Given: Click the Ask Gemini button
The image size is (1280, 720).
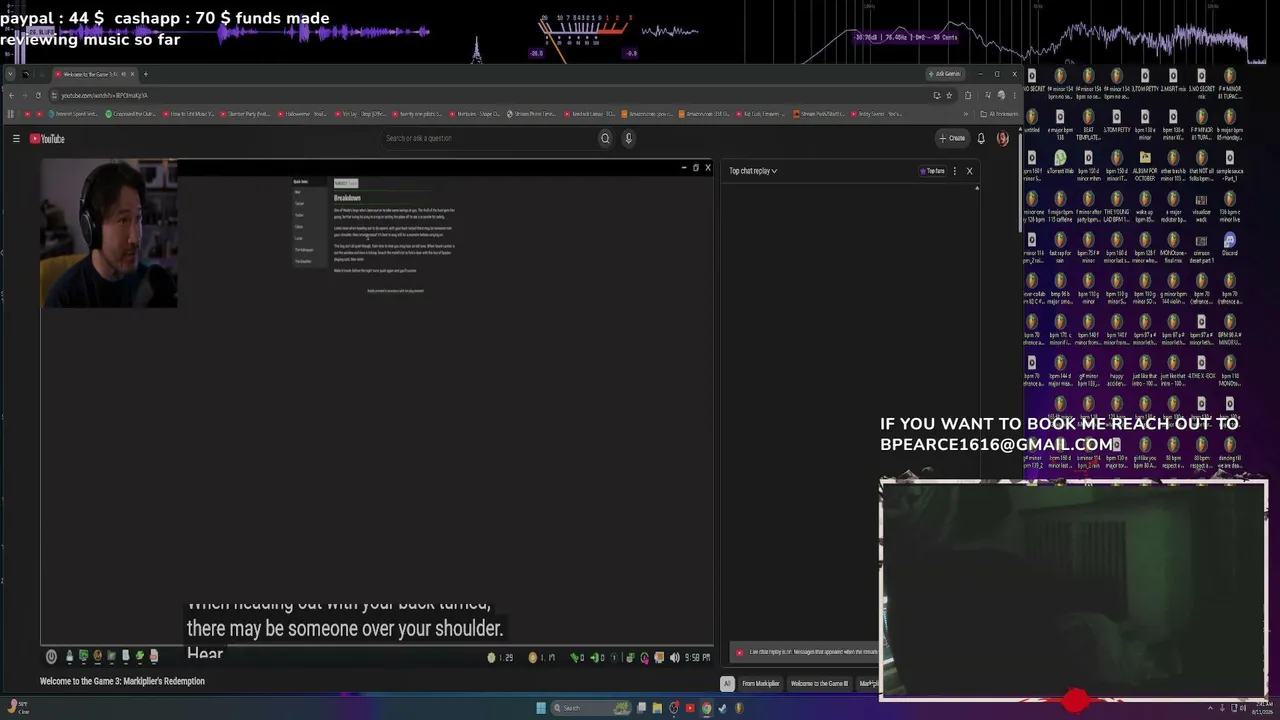Looking at the screenshot, I should tap(945, 74).
